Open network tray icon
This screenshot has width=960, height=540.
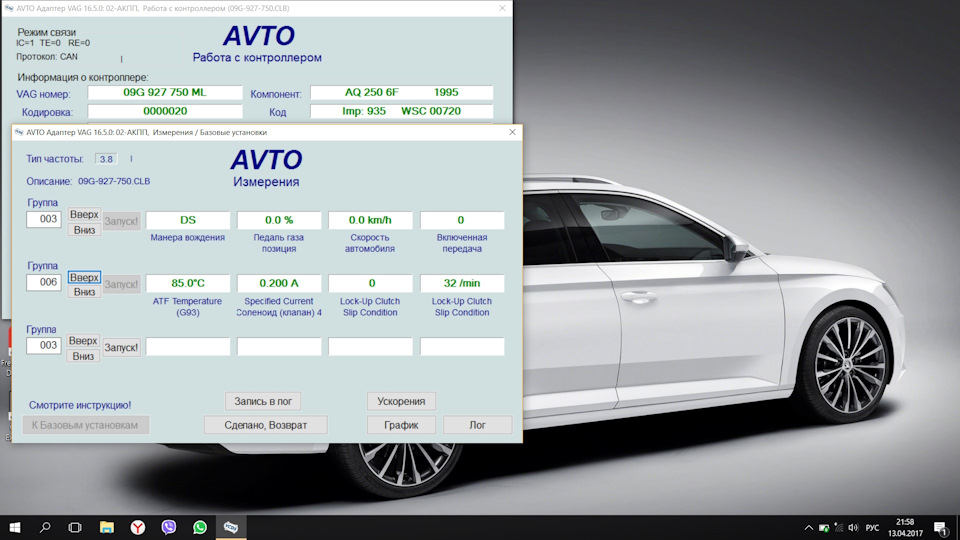838,528
